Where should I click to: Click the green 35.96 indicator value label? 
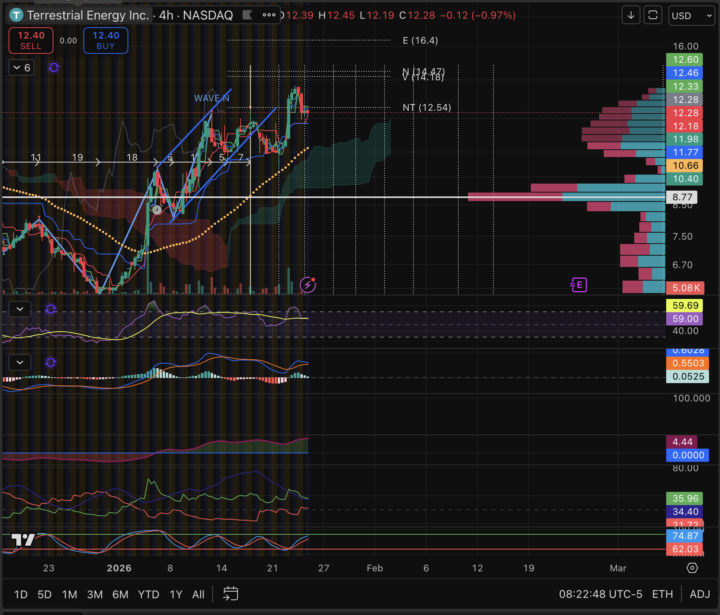click(x=685, y=499)
